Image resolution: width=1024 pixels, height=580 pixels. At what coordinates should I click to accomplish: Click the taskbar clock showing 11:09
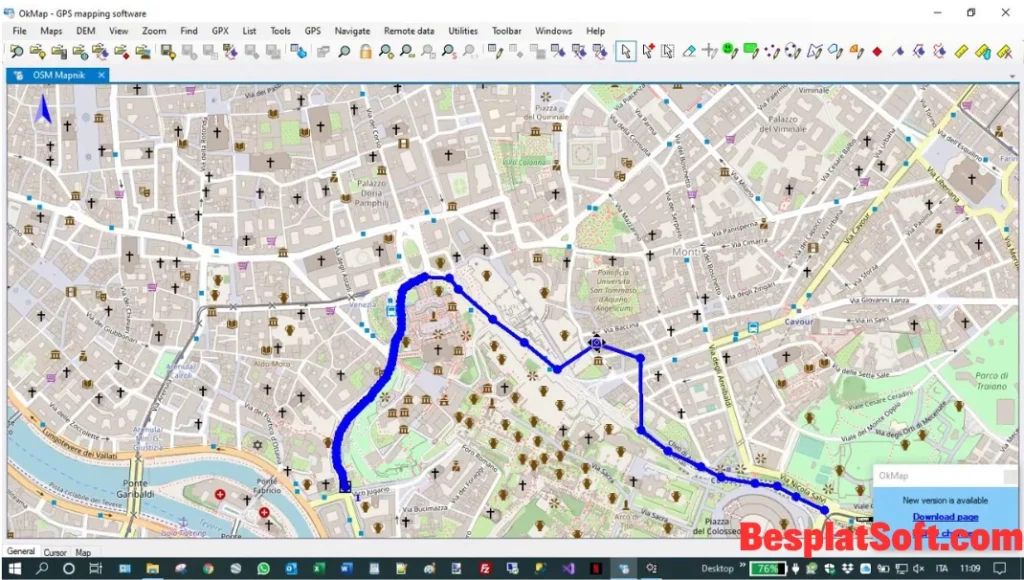click(x=968, y=568)
